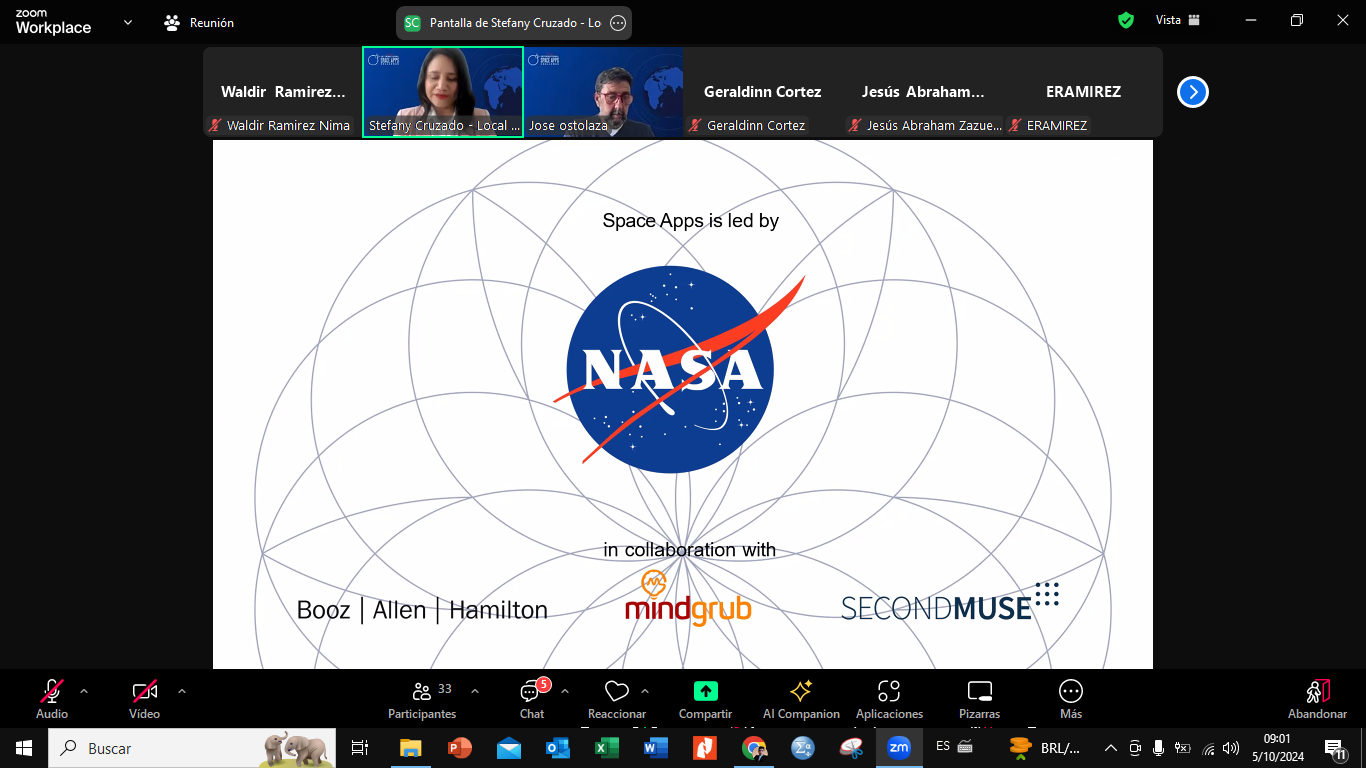Open Outlook from taskbar
This screenshot has height=768, width=1366.
pos(557,748)
